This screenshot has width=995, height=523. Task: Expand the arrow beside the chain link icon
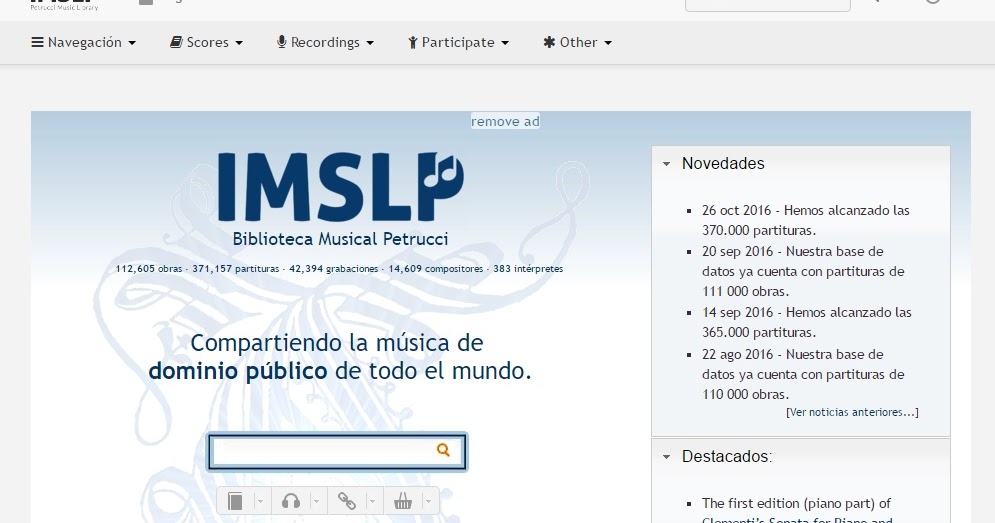pos(372,501)
